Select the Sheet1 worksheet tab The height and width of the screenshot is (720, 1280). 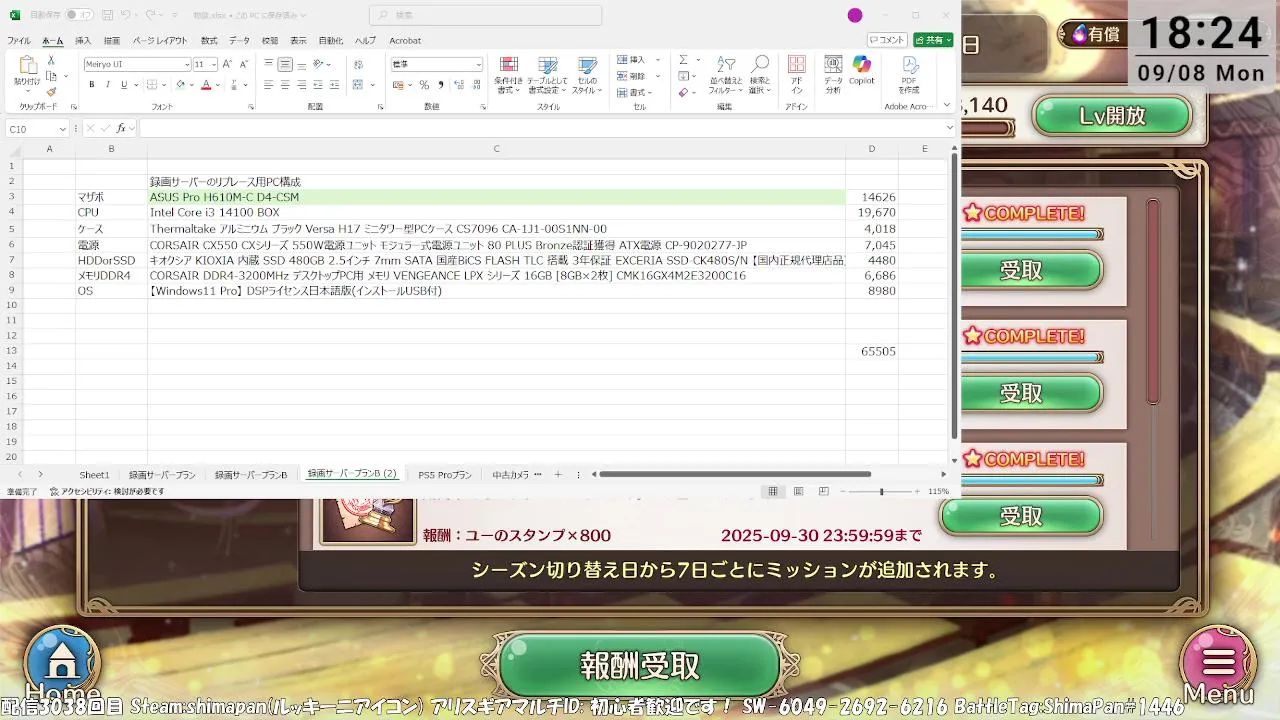coord(95,475)
